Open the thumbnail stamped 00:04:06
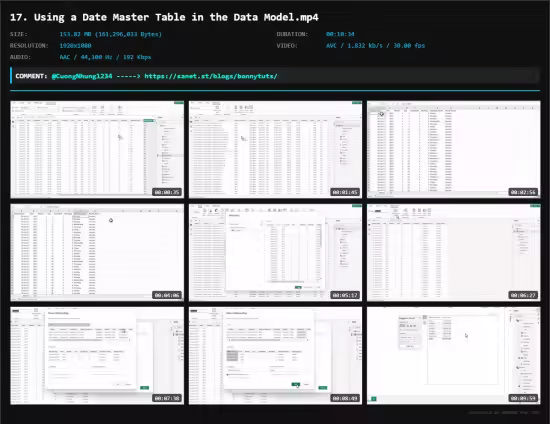Image resolution: width=550 pixels, height=424 pixels. point(97,253)
